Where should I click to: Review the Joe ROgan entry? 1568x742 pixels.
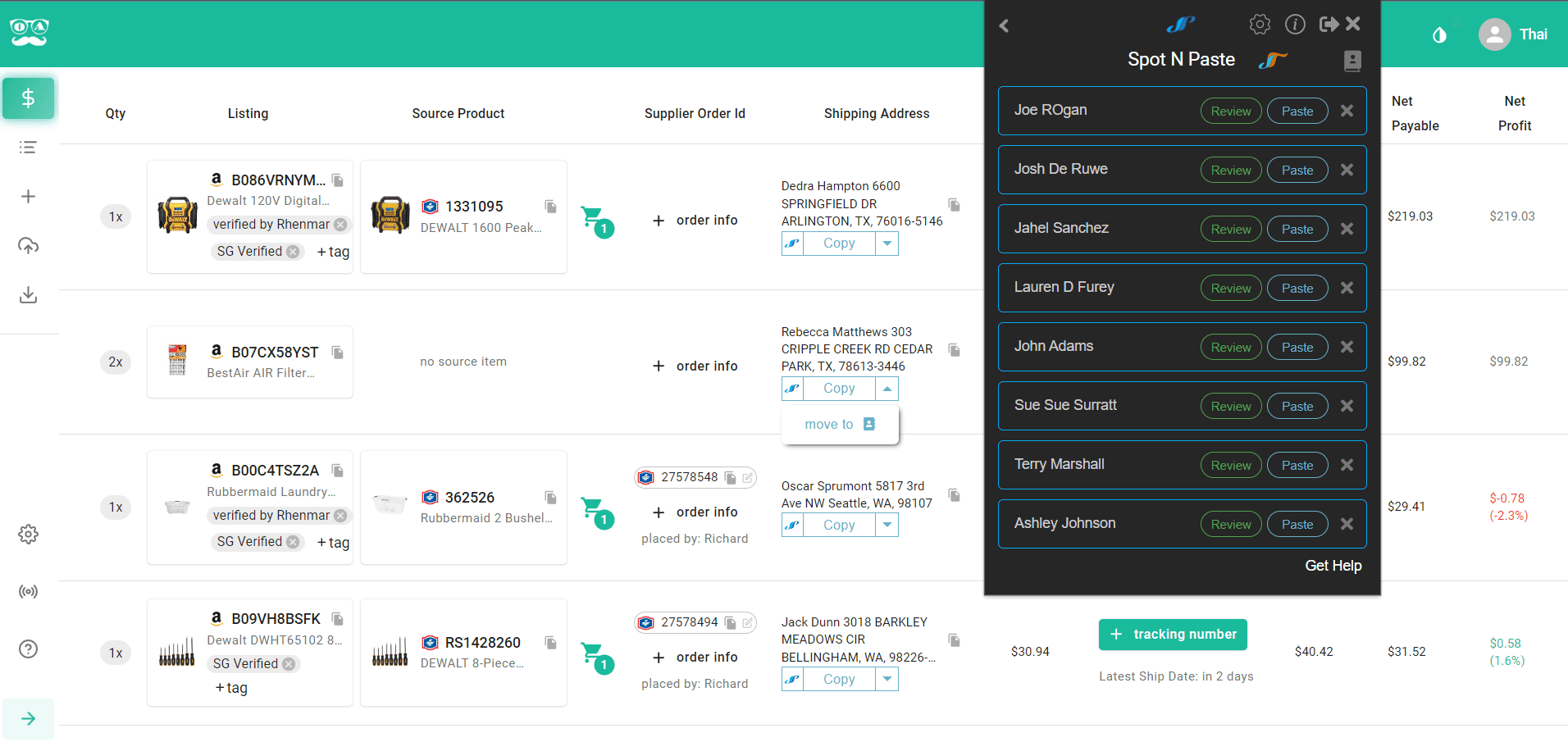coord(1231,112)
